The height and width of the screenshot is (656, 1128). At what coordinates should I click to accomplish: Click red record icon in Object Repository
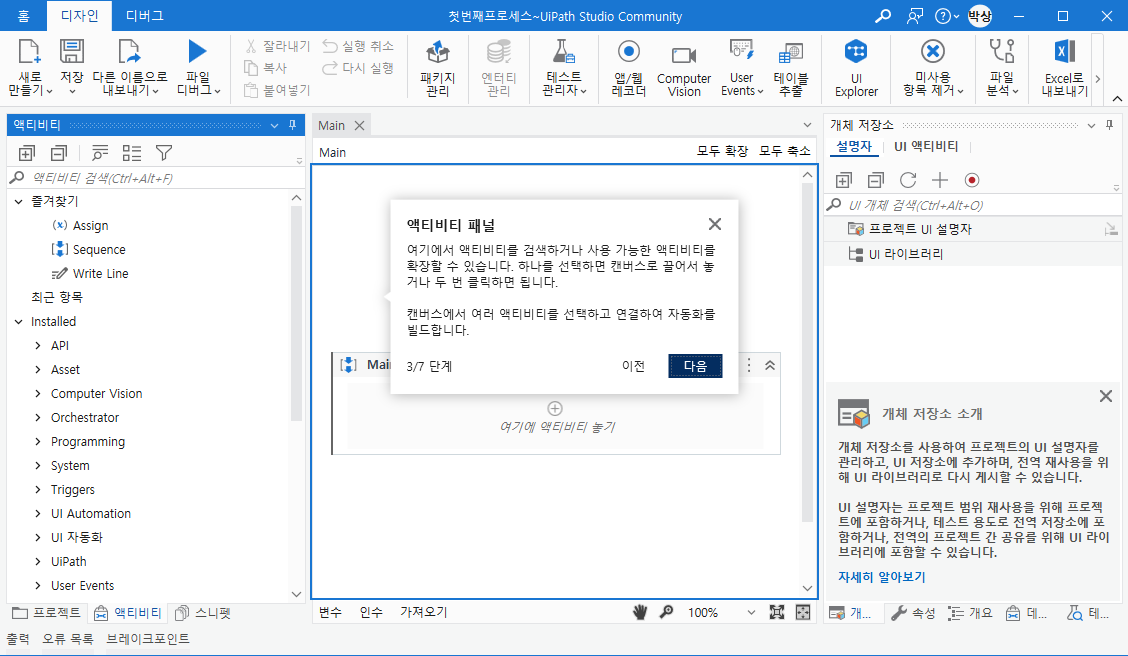972,180
